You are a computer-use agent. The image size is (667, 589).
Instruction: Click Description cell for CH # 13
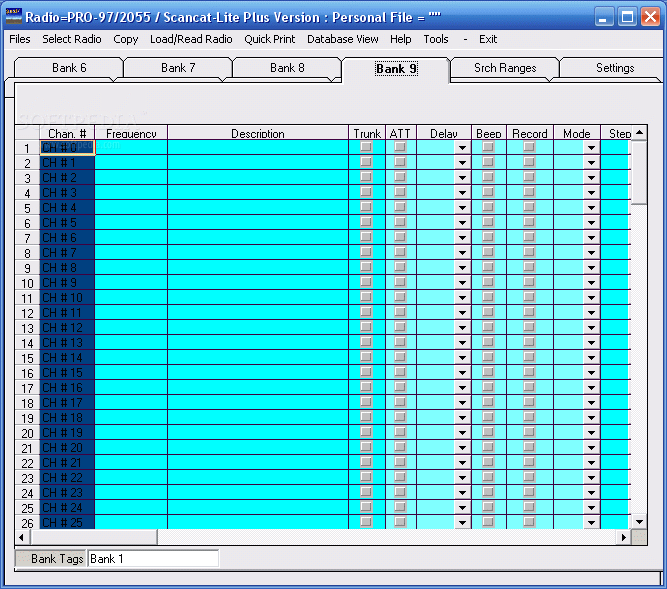[x=258, y=342]
